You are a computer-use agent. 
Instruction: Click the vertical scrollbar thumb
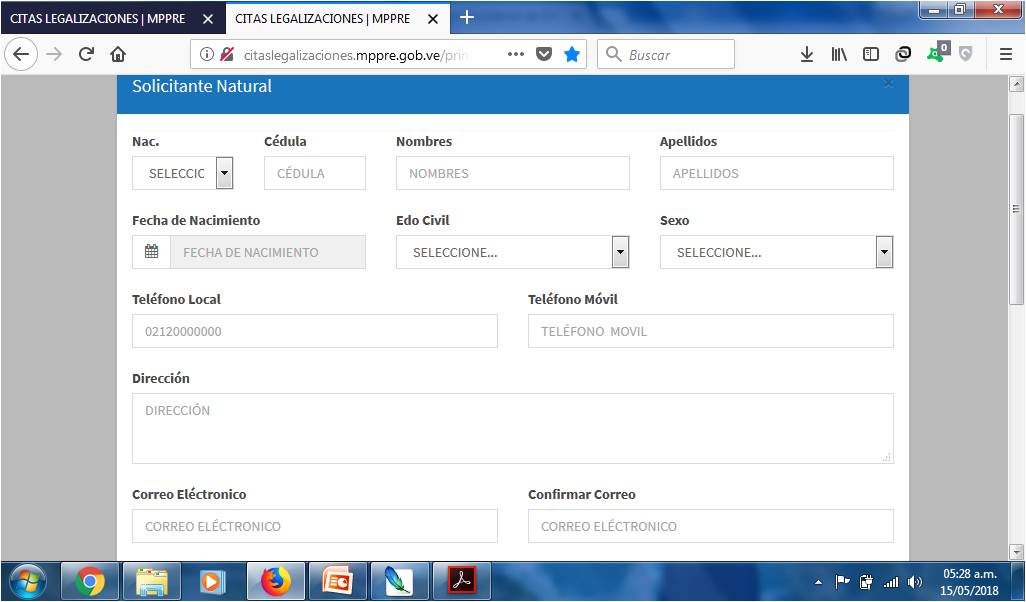tap(1016, 209)
